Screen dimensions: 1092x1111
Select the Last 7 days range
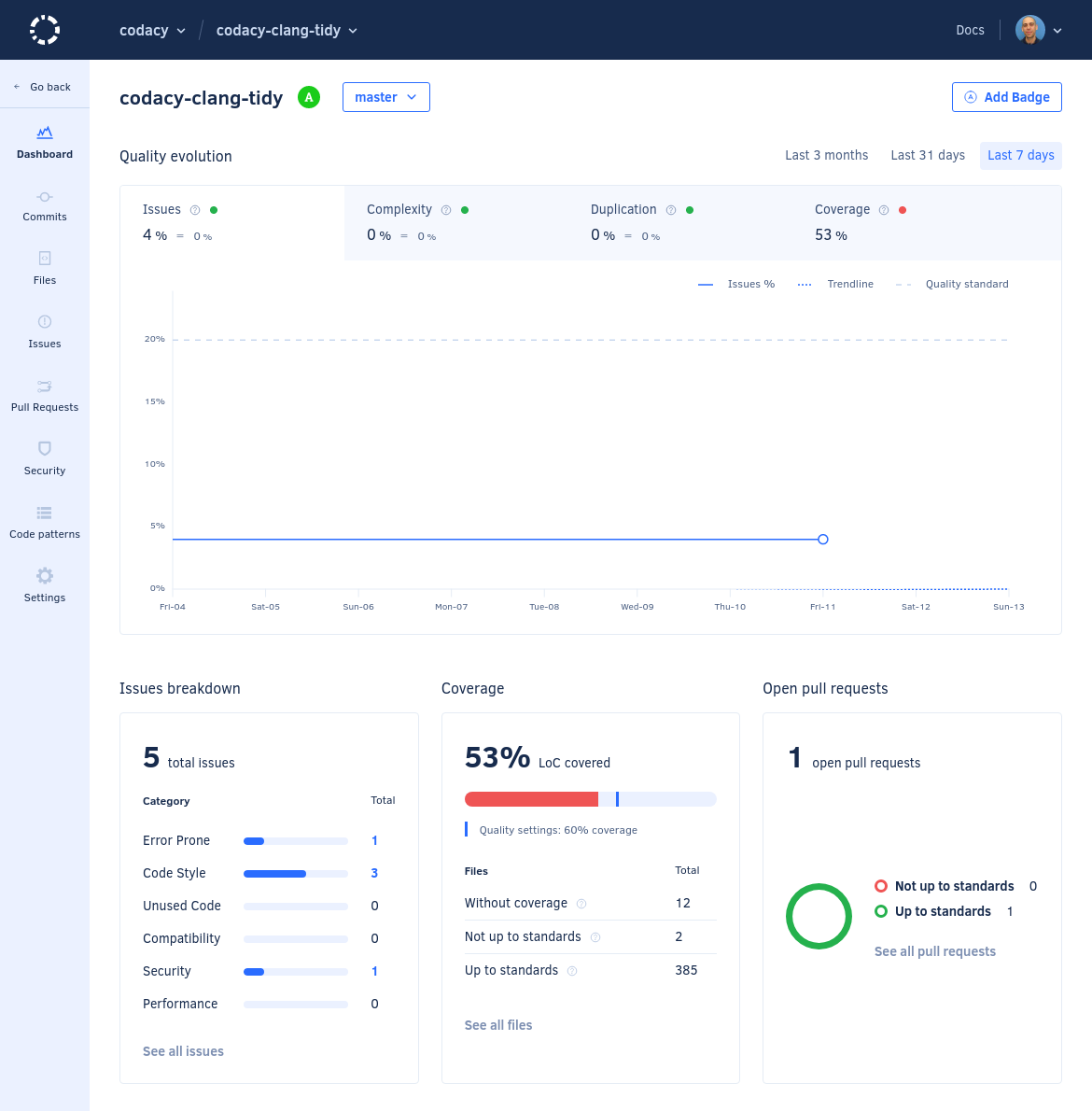click(x=1020, y=155)
